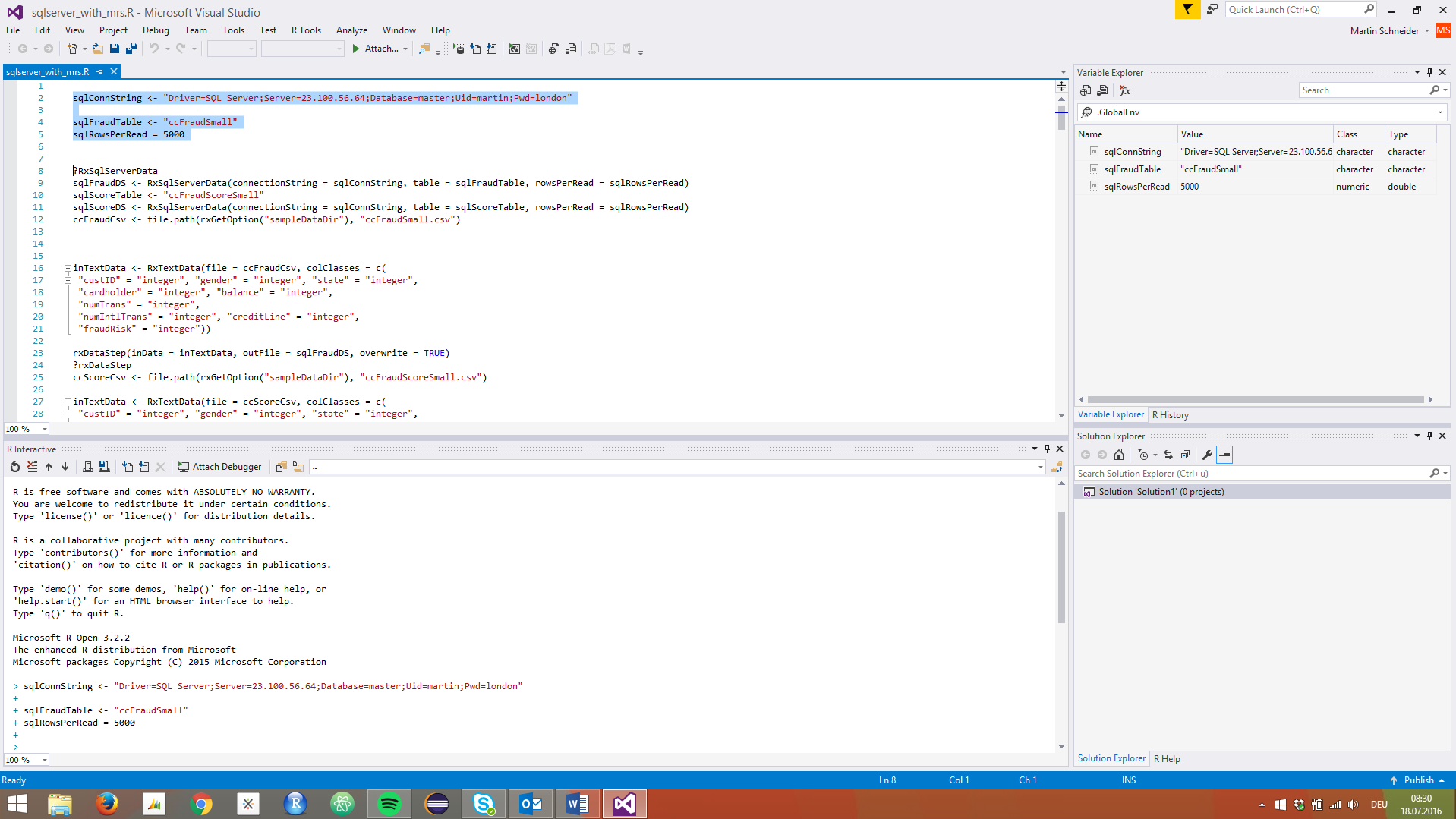Click the Save All icon
Viewport: 1456px width, 819px height.
coord(131,49)
